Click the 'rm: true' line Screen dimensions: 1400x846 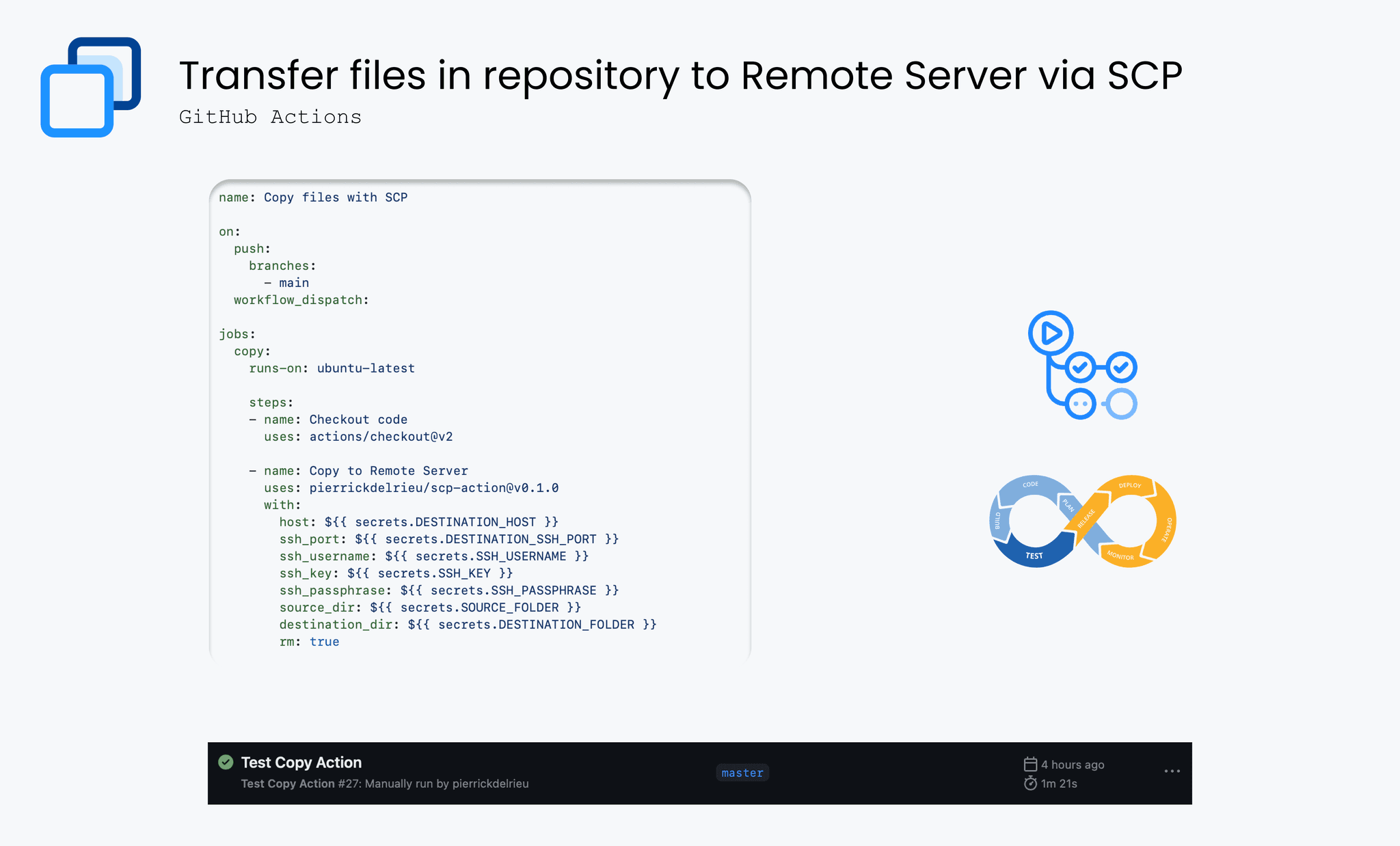309,642
